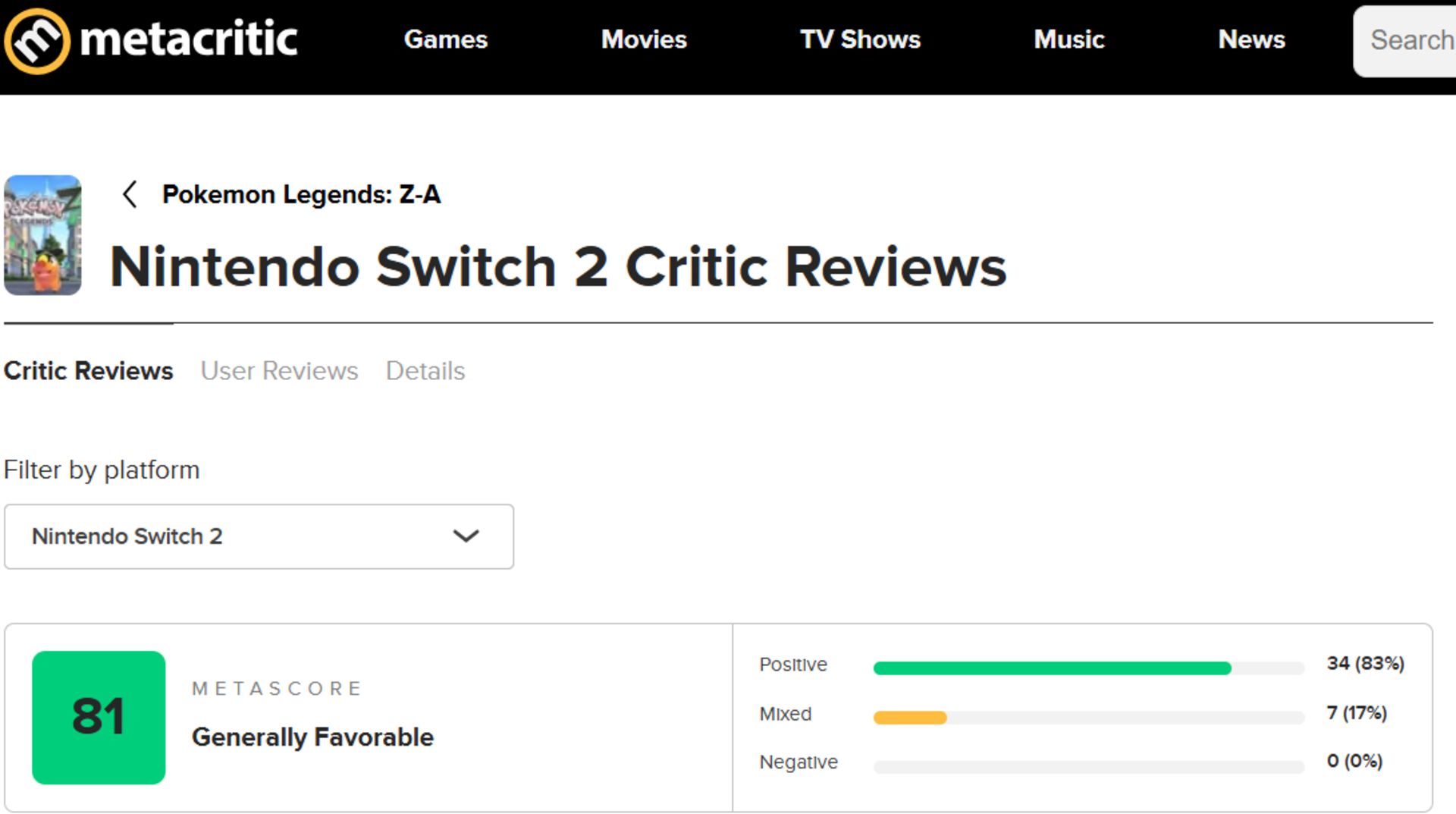
Task: Click the green 81 Metascore badge
Action: tap(99, 717)
